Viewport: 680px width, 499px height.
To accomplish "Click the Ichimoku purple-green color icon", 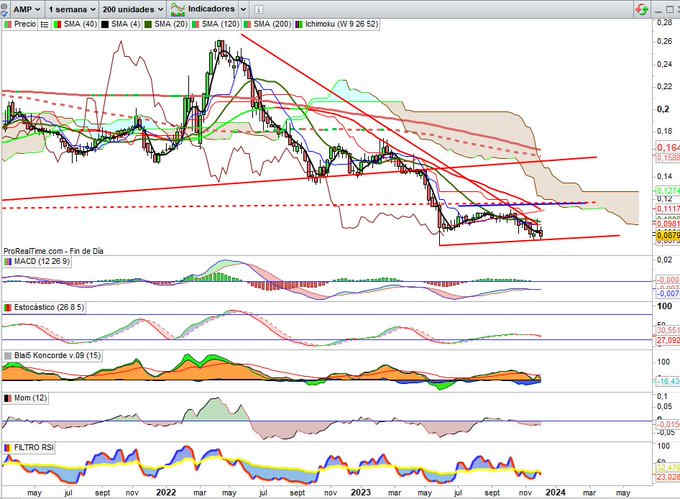I will 299,25.
